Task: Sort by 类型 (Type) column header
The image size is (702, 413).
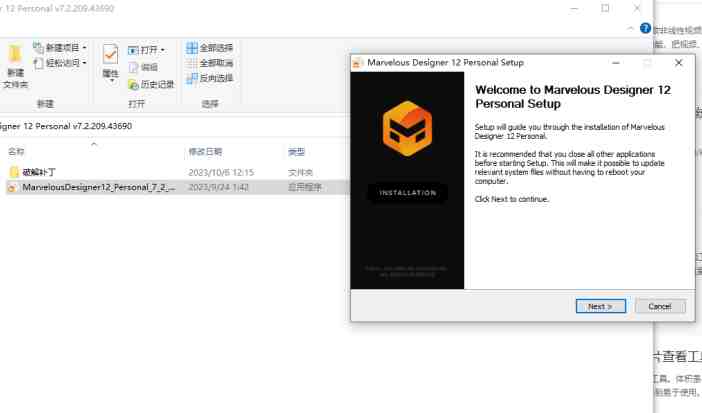Action: pyautogui.click(x=296, y=152)
